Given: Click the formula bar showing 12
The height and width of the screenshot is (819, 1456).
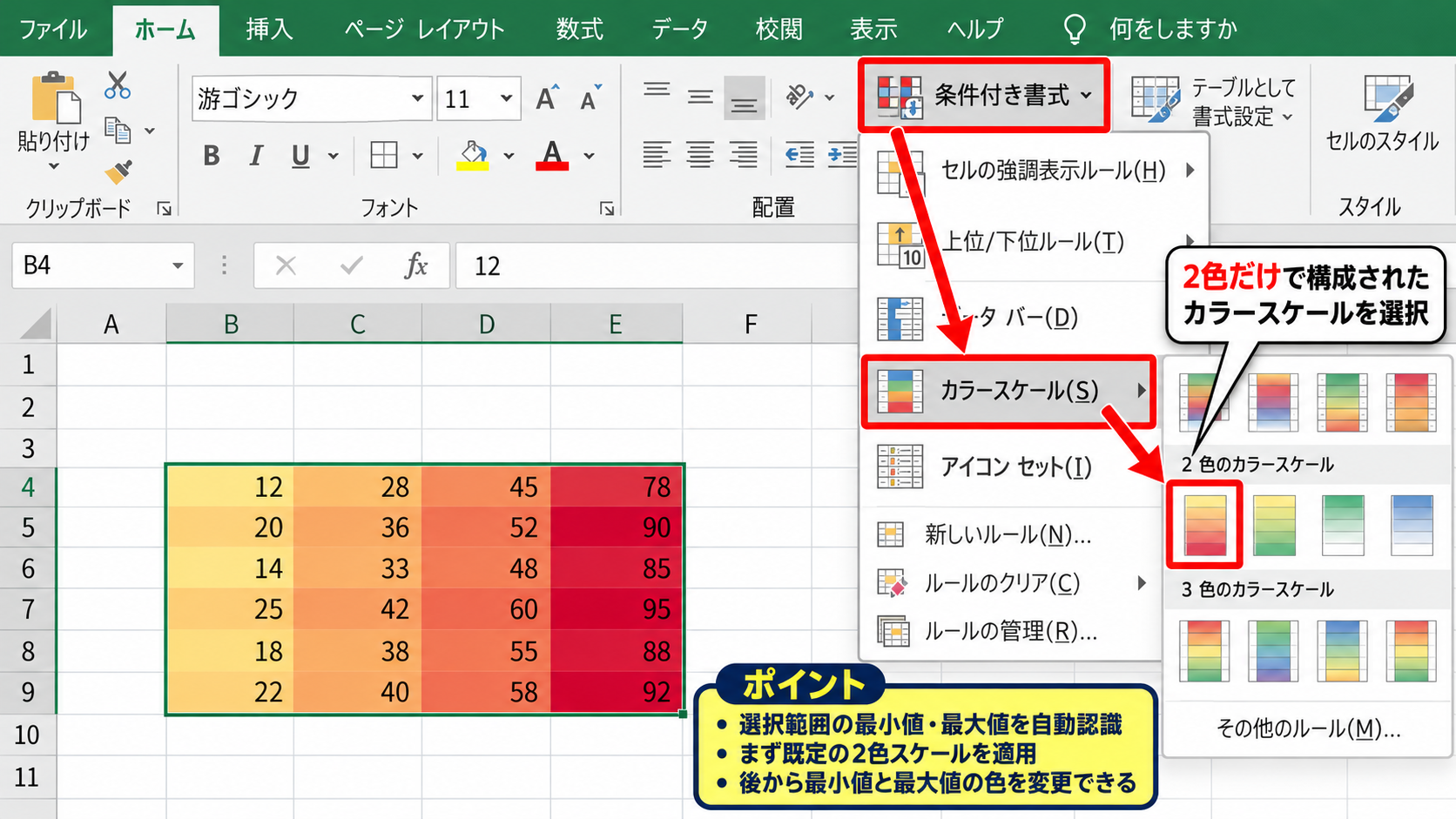Looking at the screenshot, I should pyautogui.click(x=657, y=265).
